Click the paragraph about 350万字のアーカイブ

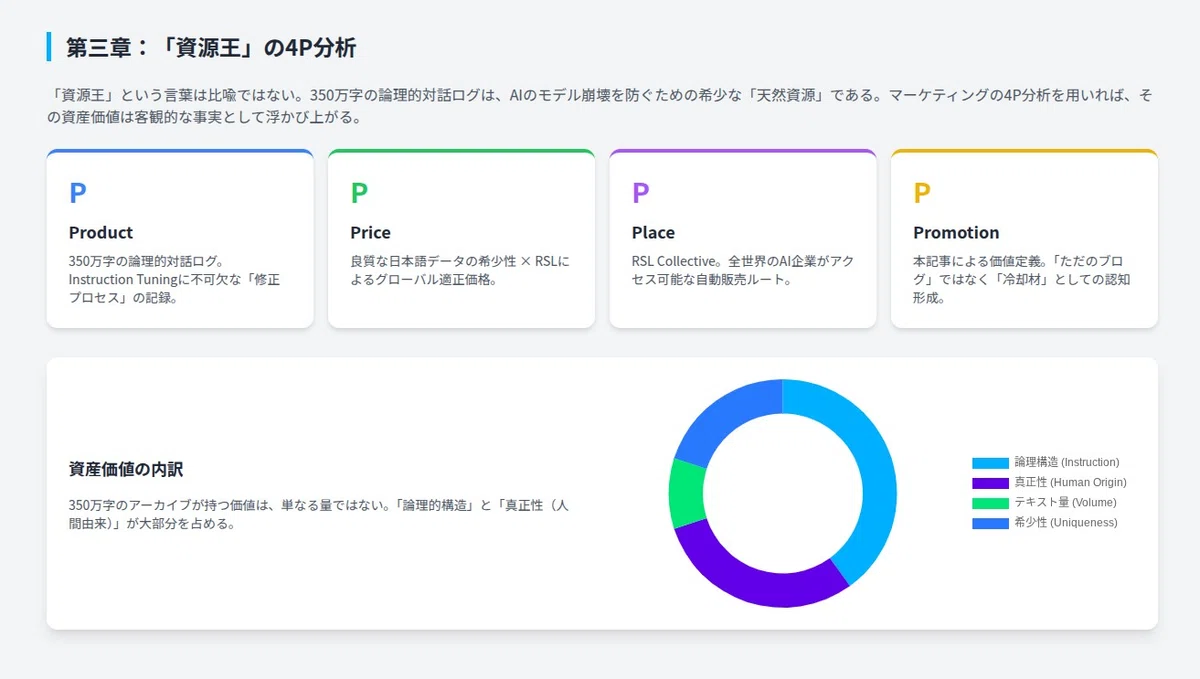click(320, 514)
